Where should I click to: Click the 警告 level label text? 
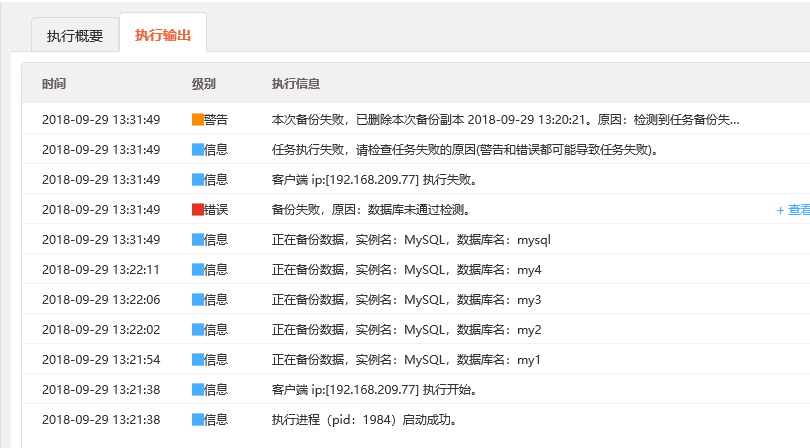click(216, 120)
